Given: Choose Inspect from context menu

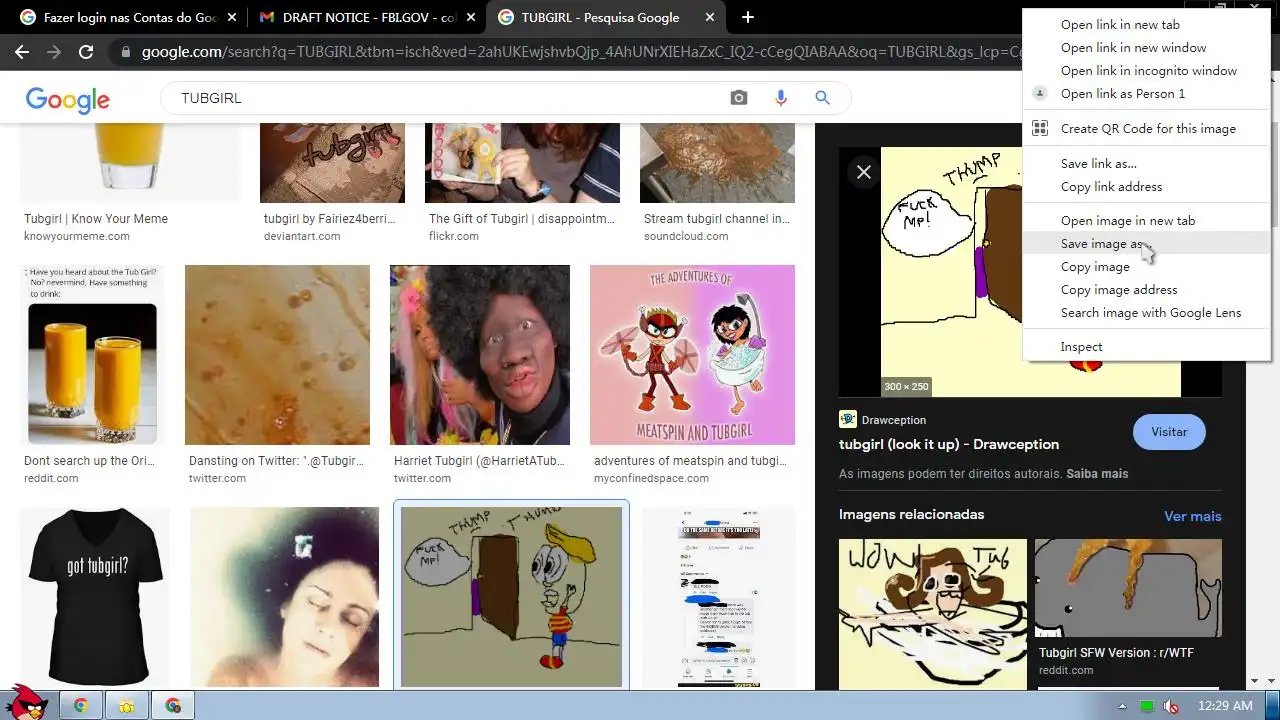Looking at the screenshot, I should (x=1147, y=346).
